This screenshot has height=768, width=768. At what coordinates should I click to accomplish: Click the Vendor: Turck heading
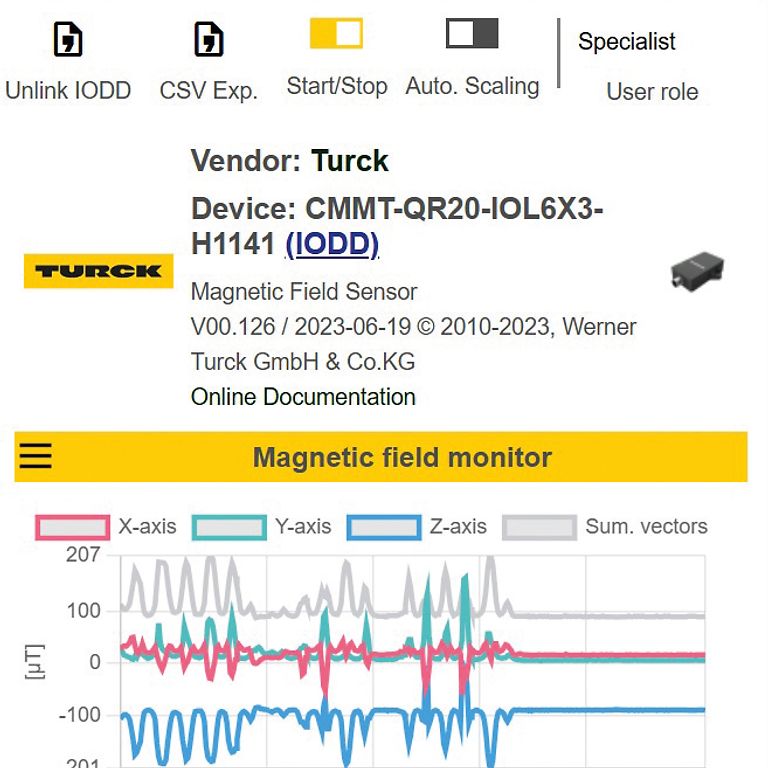click(289, 161)
